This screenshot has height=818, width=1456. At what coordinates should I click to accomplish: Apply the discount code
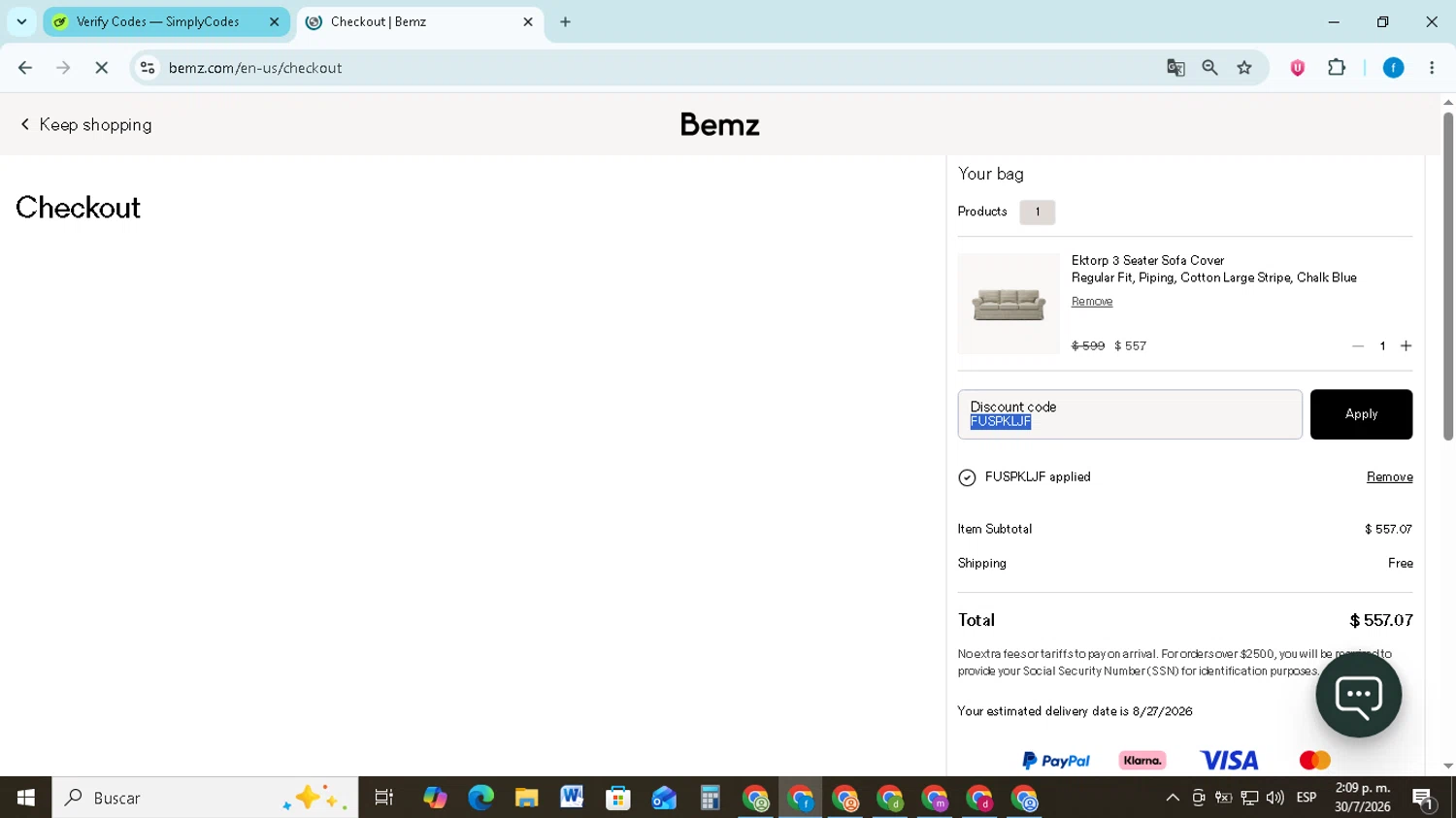(x=1361, y=414)
